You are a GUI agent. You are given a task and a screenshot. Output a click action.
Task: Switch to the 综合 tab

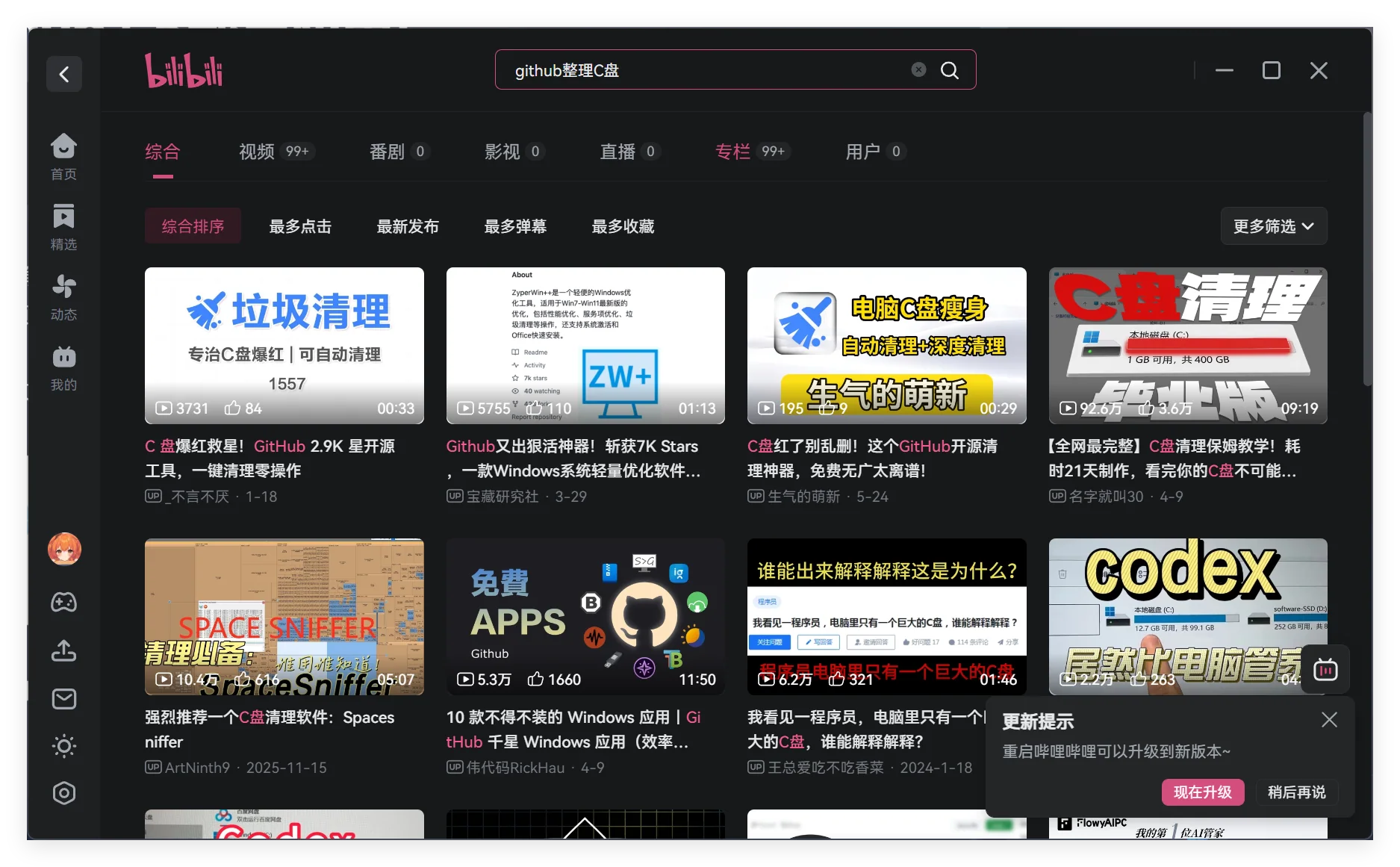tap(163, 152)
